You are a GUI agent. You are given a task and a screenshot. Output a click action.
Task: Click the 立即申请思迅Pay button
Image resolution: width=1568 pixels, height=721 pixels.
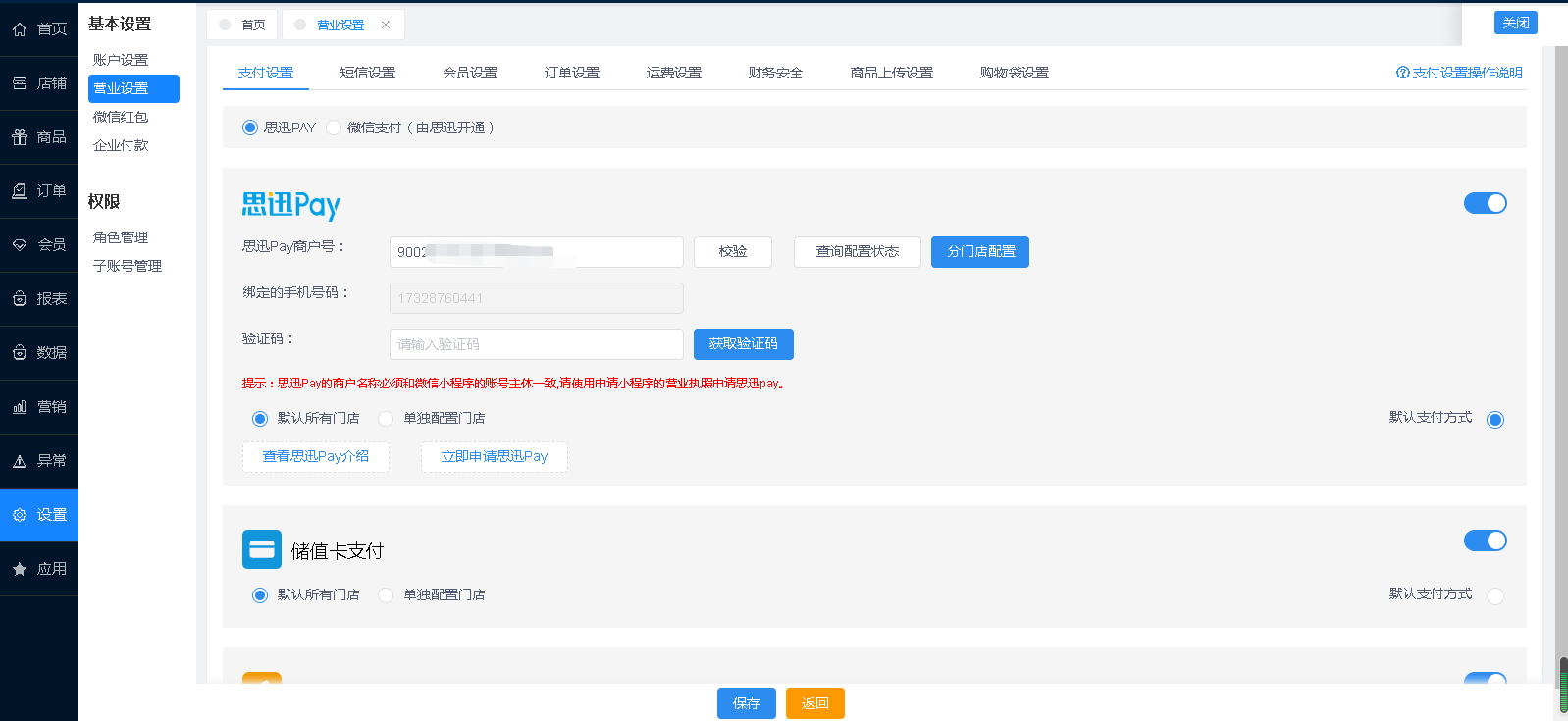click(495, 457)
